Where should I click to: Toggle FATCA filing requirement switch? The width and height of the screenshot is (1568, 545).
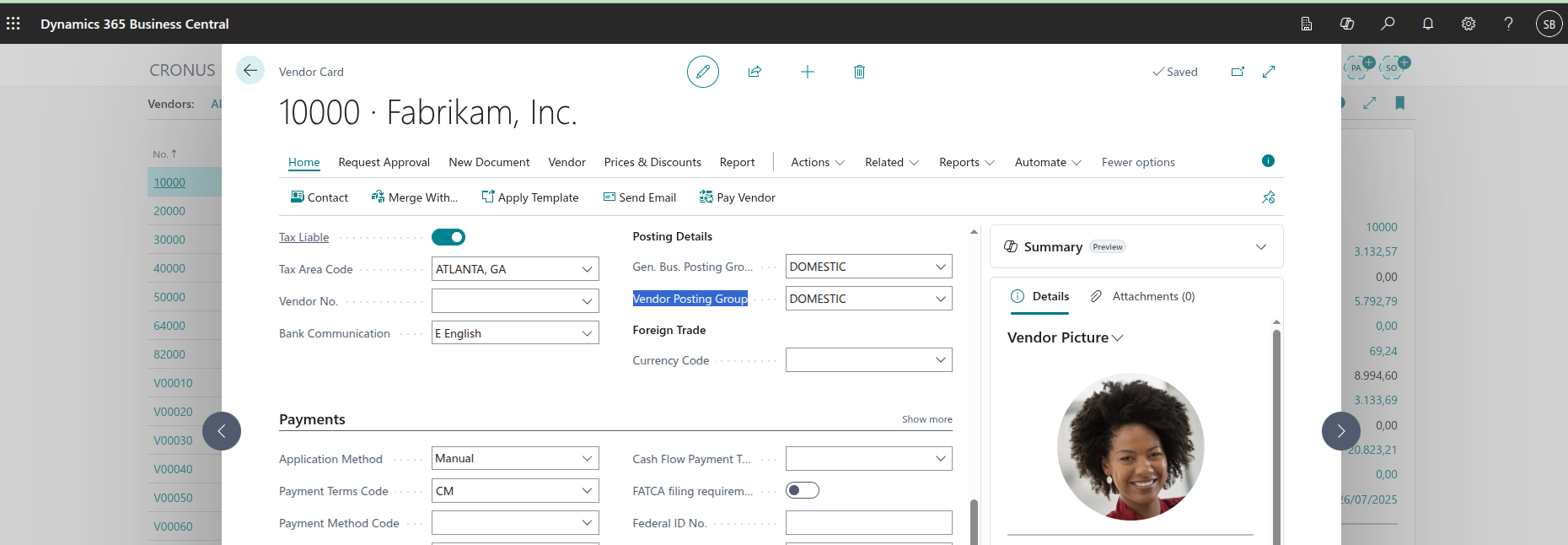[803, 490]
